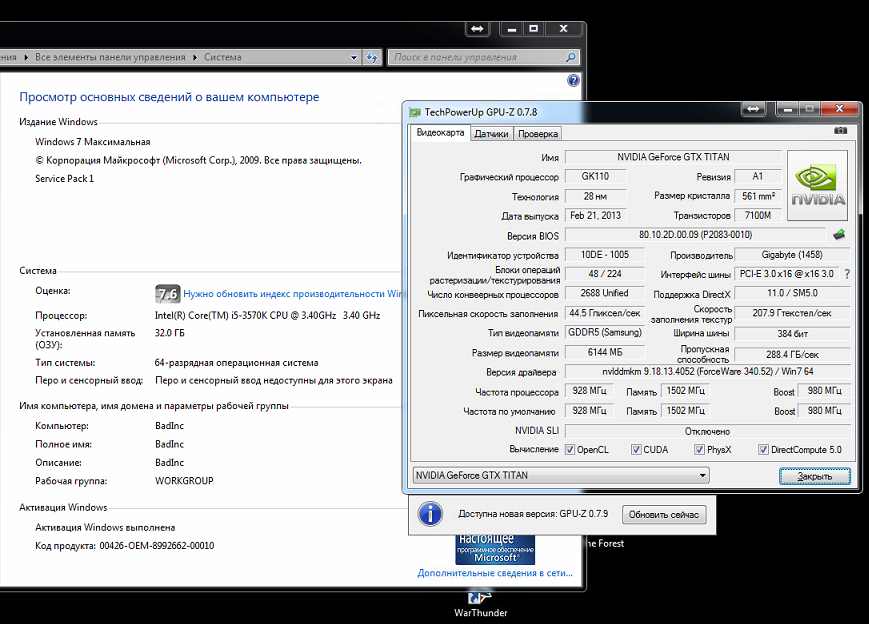
Task: Click the double-arrow button in GPU-Z title bar
Action: click(x=753, y=109)
